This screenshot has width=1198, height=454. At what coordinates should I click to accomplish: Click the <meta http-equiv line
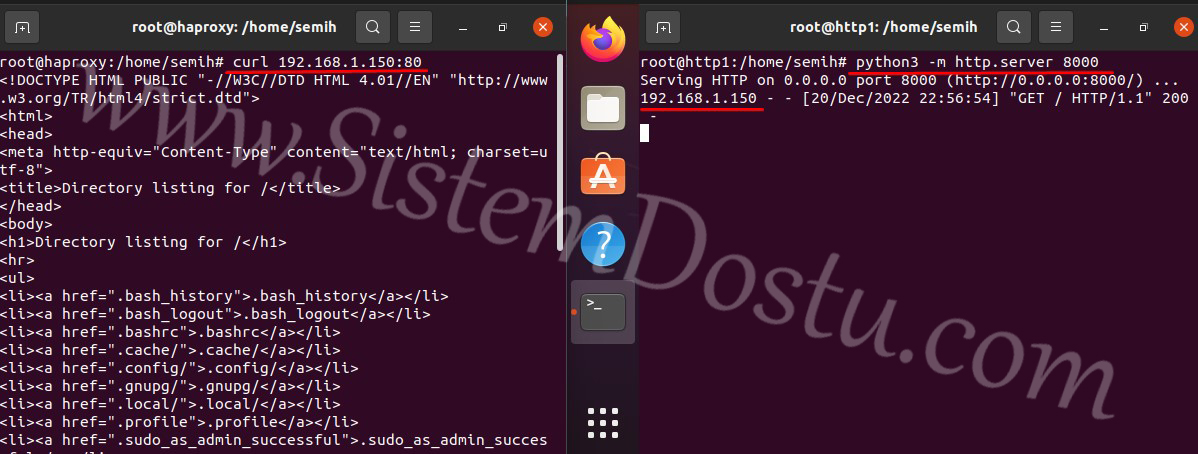pyautogui.click(x=274, y=152)
